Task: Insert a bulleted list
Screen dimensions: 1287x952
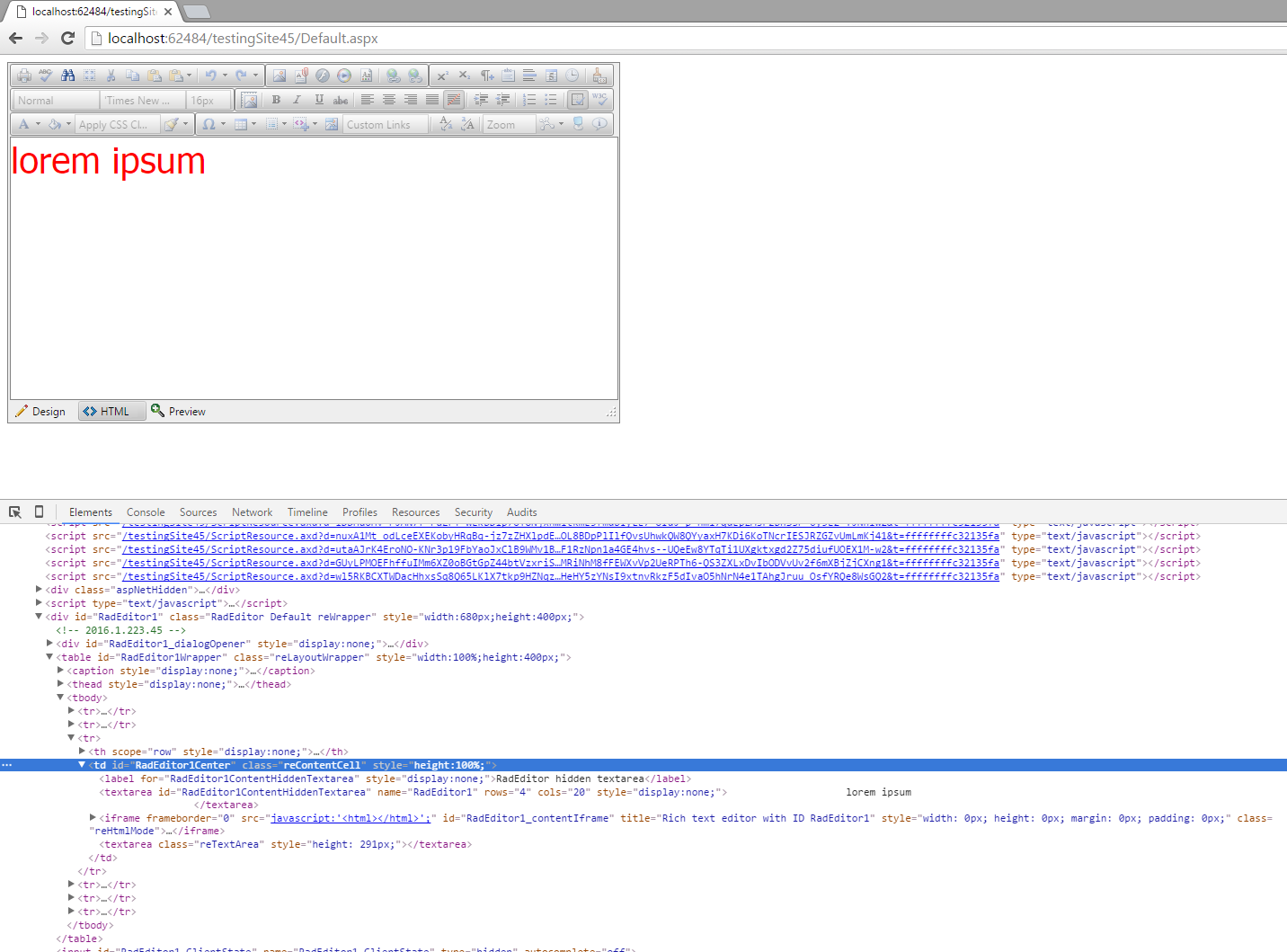Action: click(551, 100)
